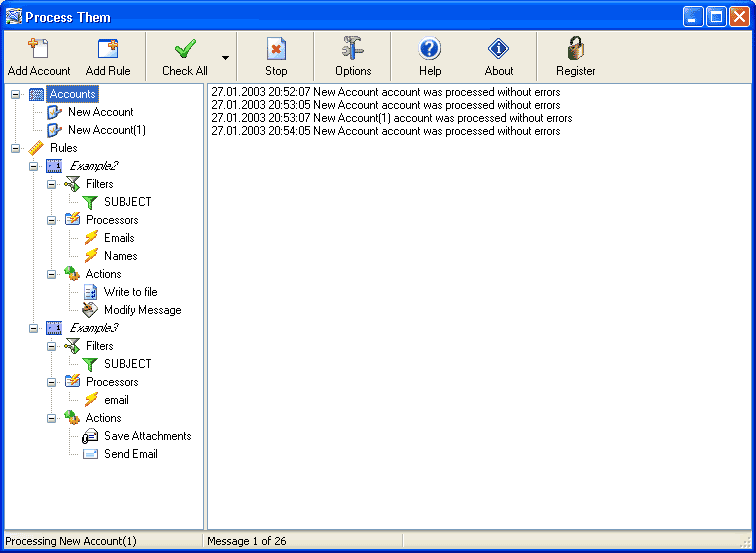Click the email lightning bolt icon
Screen dimensions: 756x553
click(91, 400)
